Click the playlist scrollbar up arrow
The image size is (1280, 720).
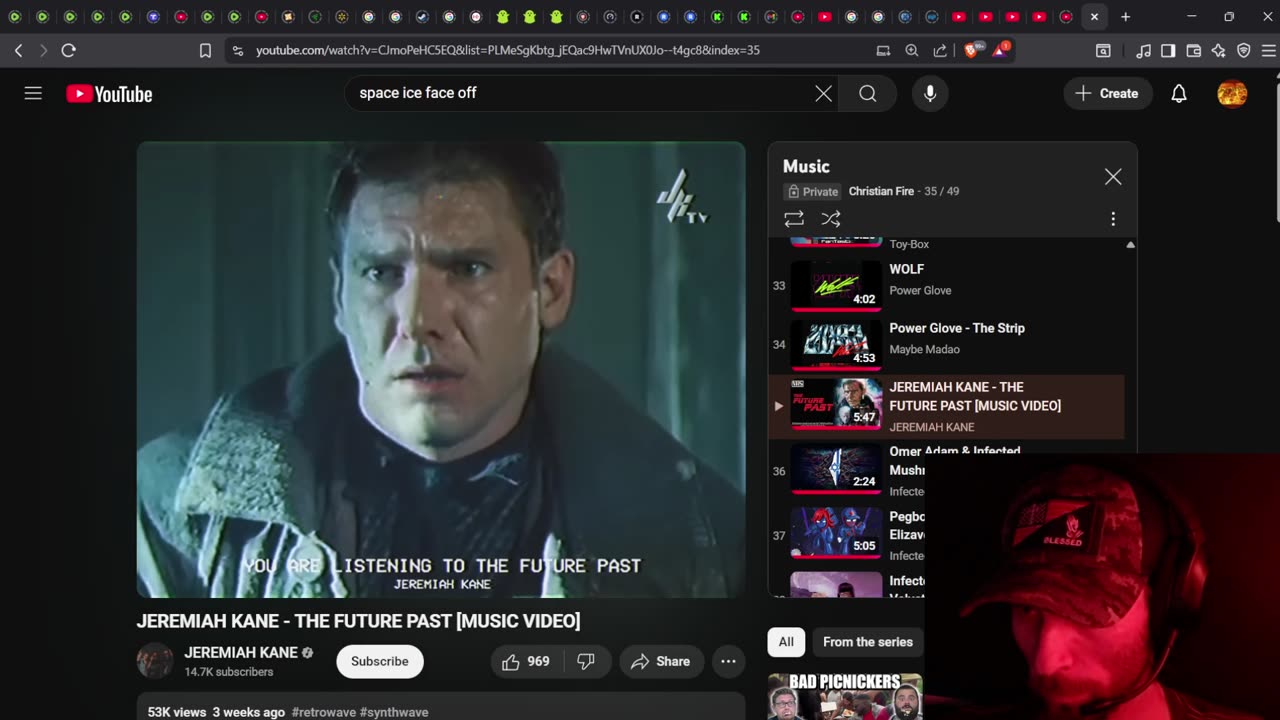coord(1130,245)
